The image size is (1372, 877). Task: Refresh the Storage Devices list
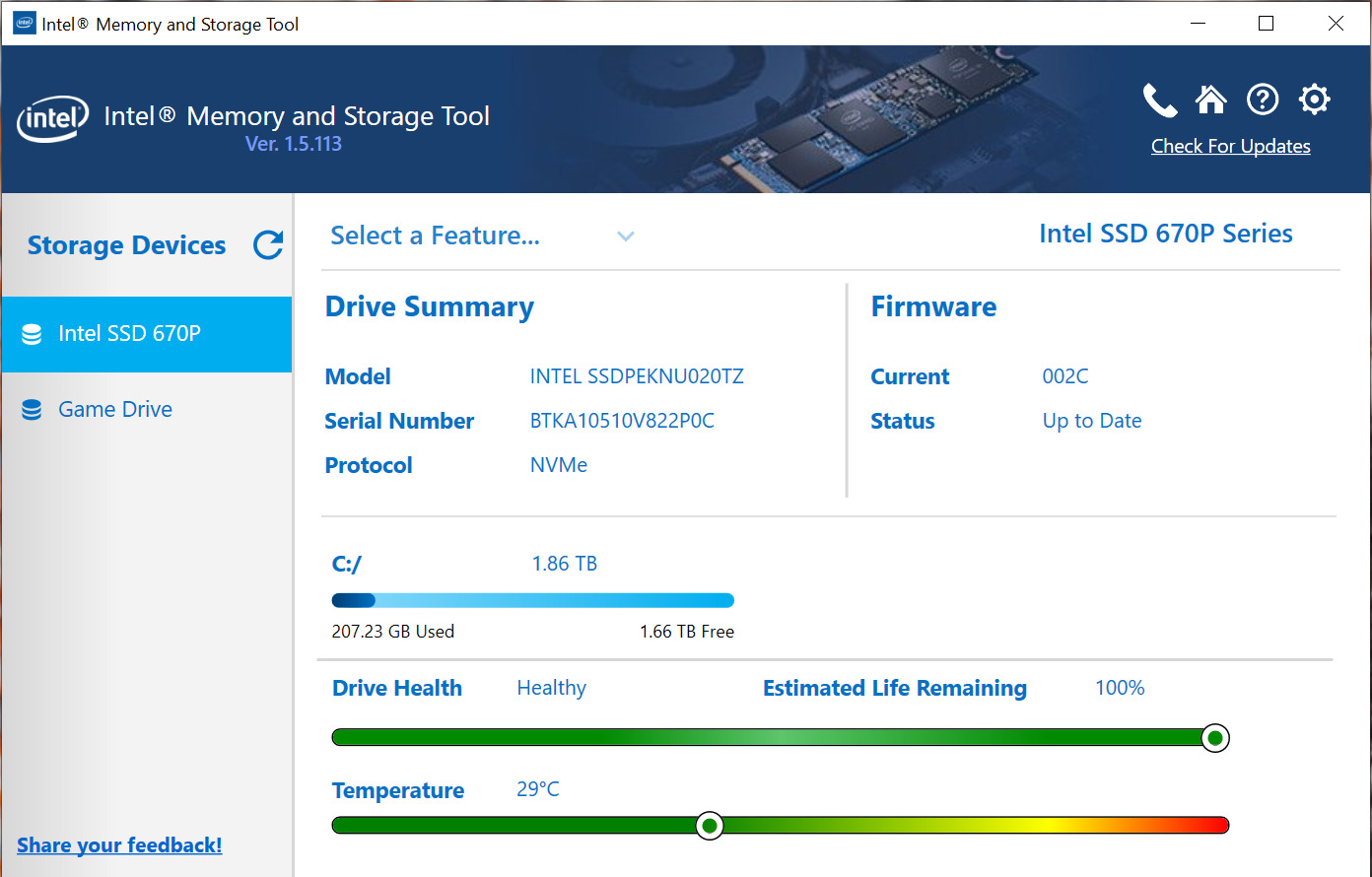(x=268, y=245)
